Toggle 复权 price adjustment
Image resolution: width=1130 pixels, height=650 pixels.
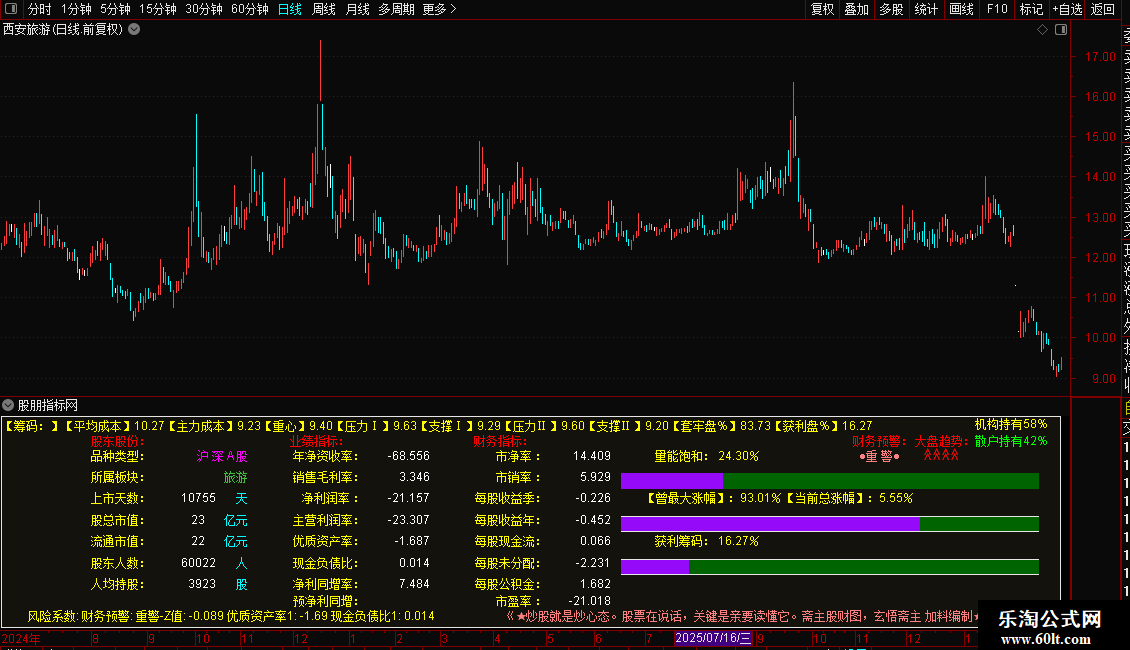click(822, 9)
